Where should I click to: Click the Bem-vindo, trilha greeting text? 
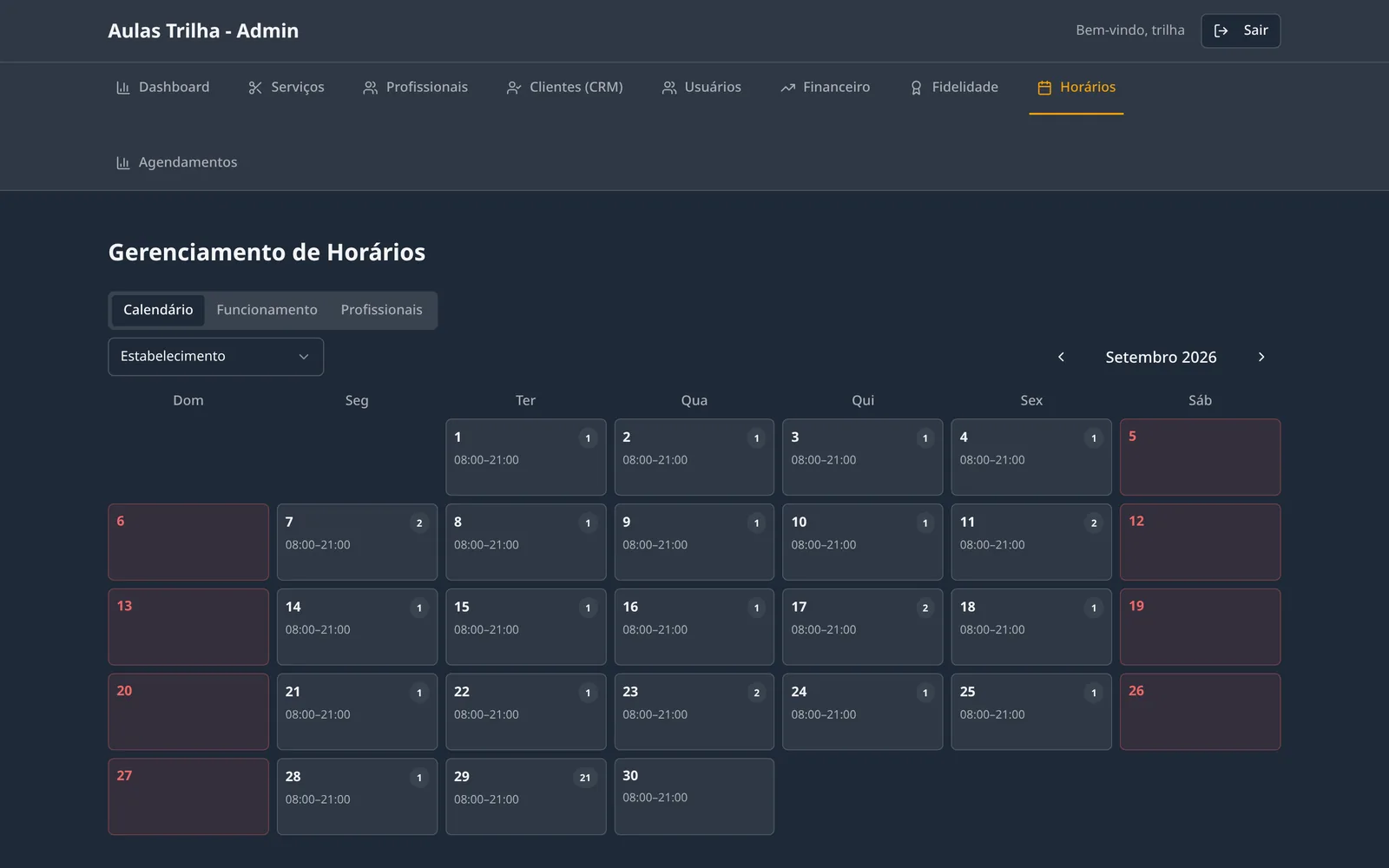coord(1130,30)
